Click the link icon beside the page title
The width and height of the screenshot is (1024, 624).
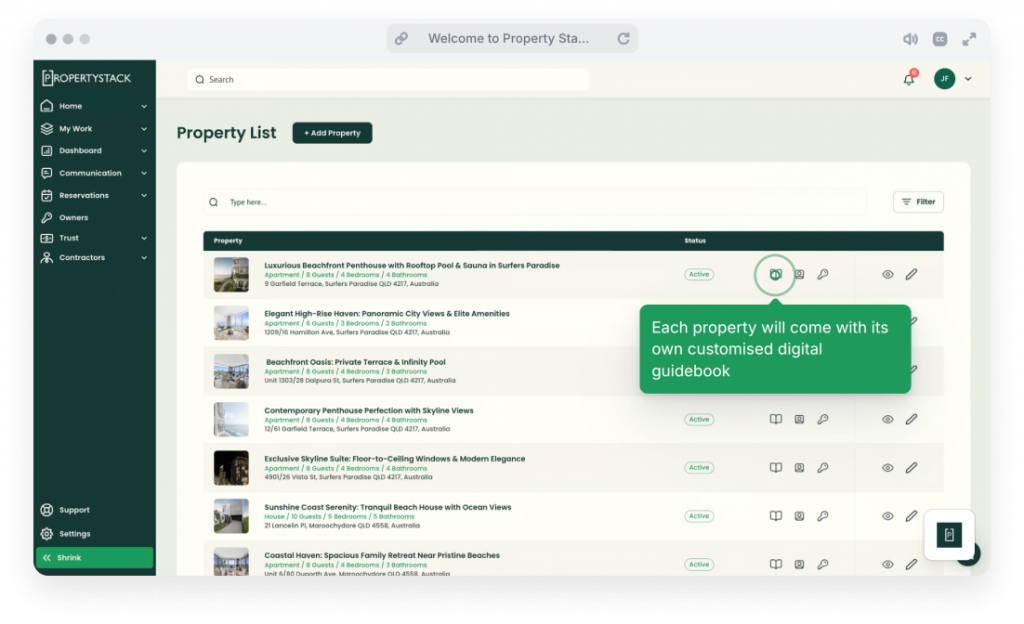[401, 39]
